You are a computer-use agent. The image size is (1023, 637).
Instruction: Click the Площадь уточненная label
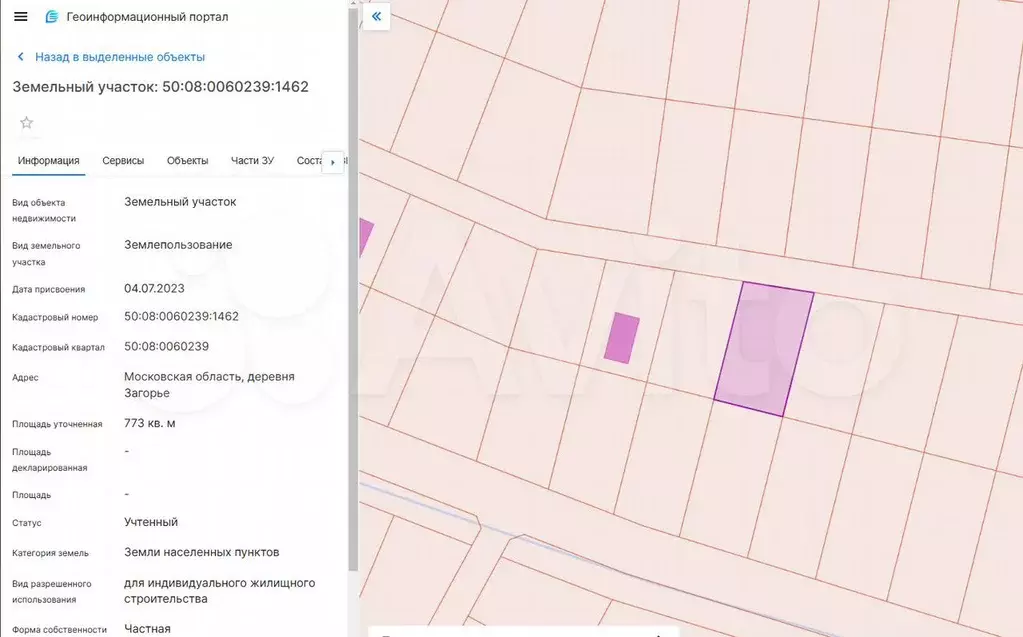pos(57,424)
